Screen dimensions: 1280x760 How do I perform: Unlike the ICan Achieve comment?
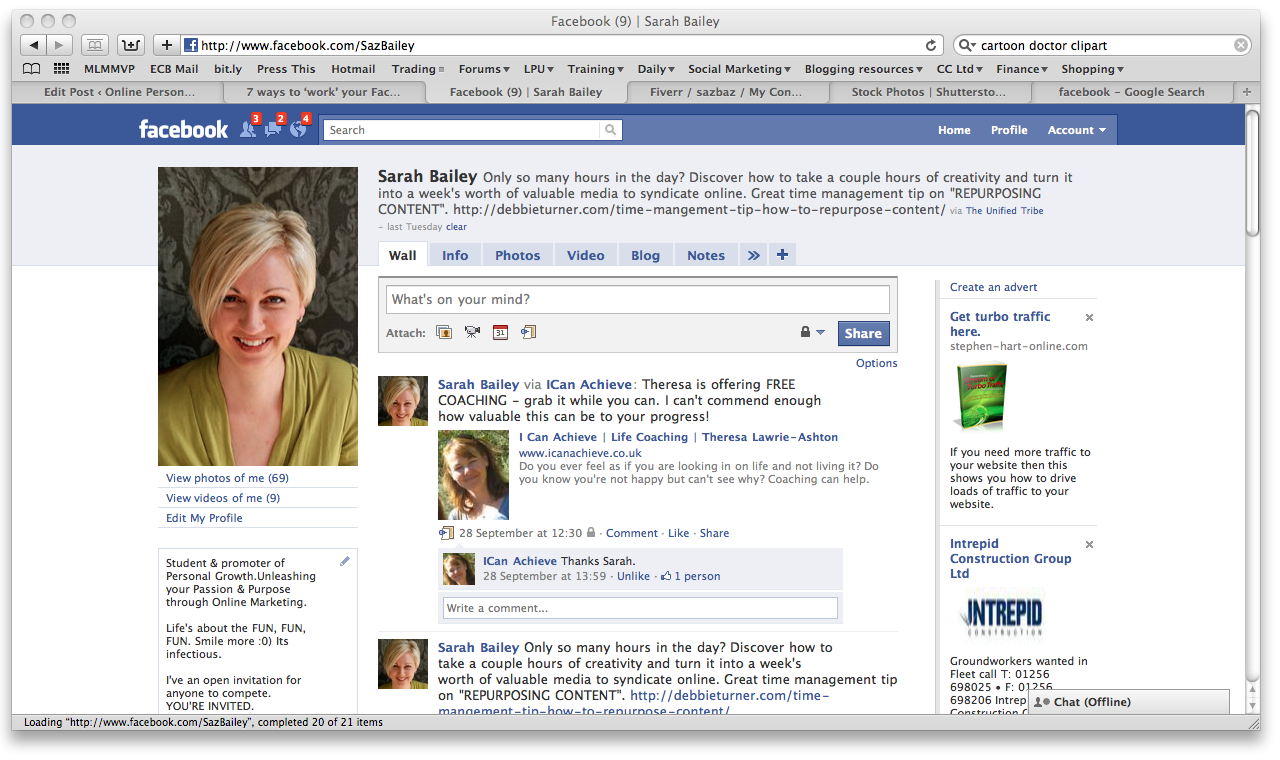point(633,575)
